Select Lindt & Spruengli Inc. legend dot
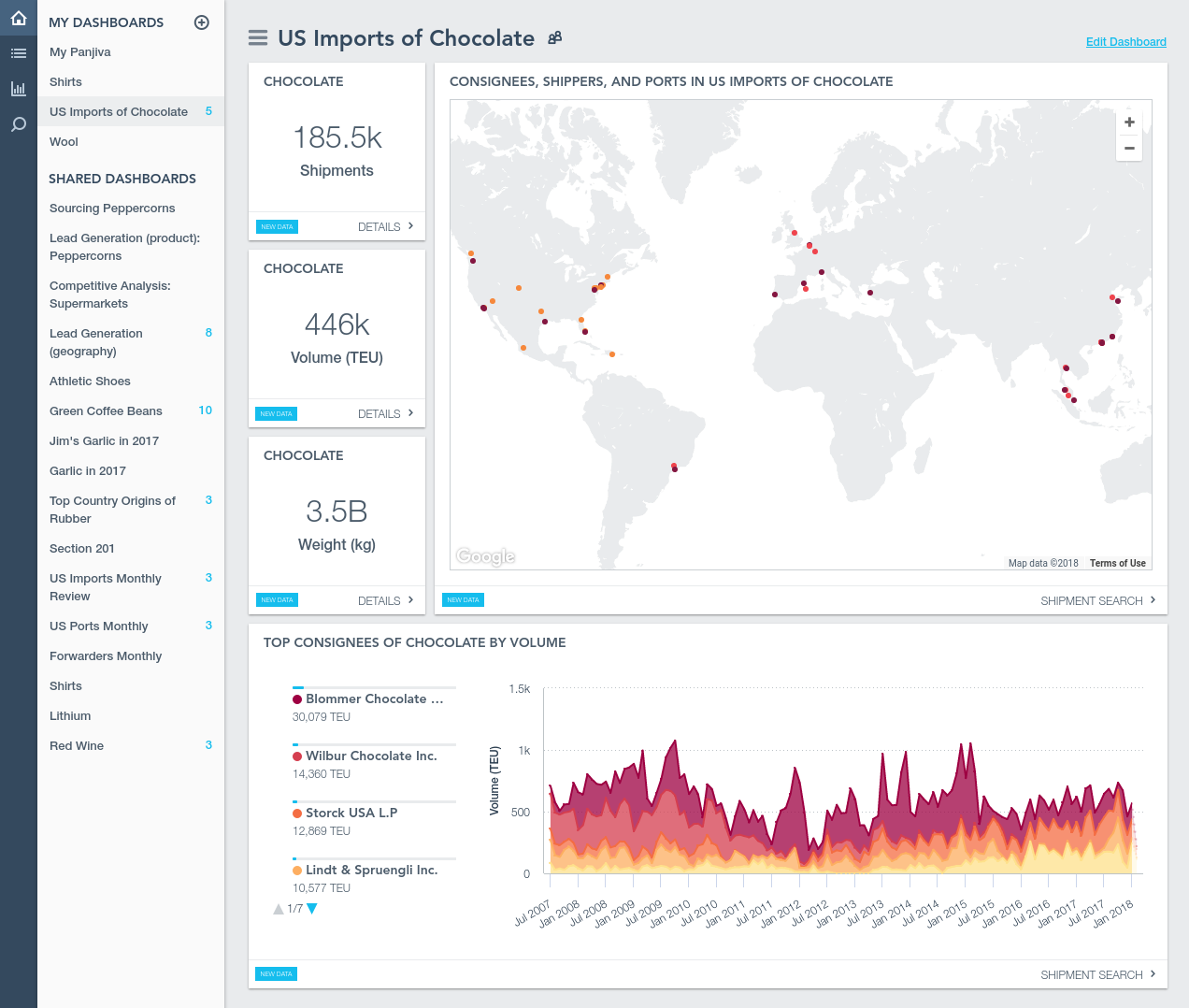The image size is (1189, 1008). pyautogui.click(x=297, y=871)
